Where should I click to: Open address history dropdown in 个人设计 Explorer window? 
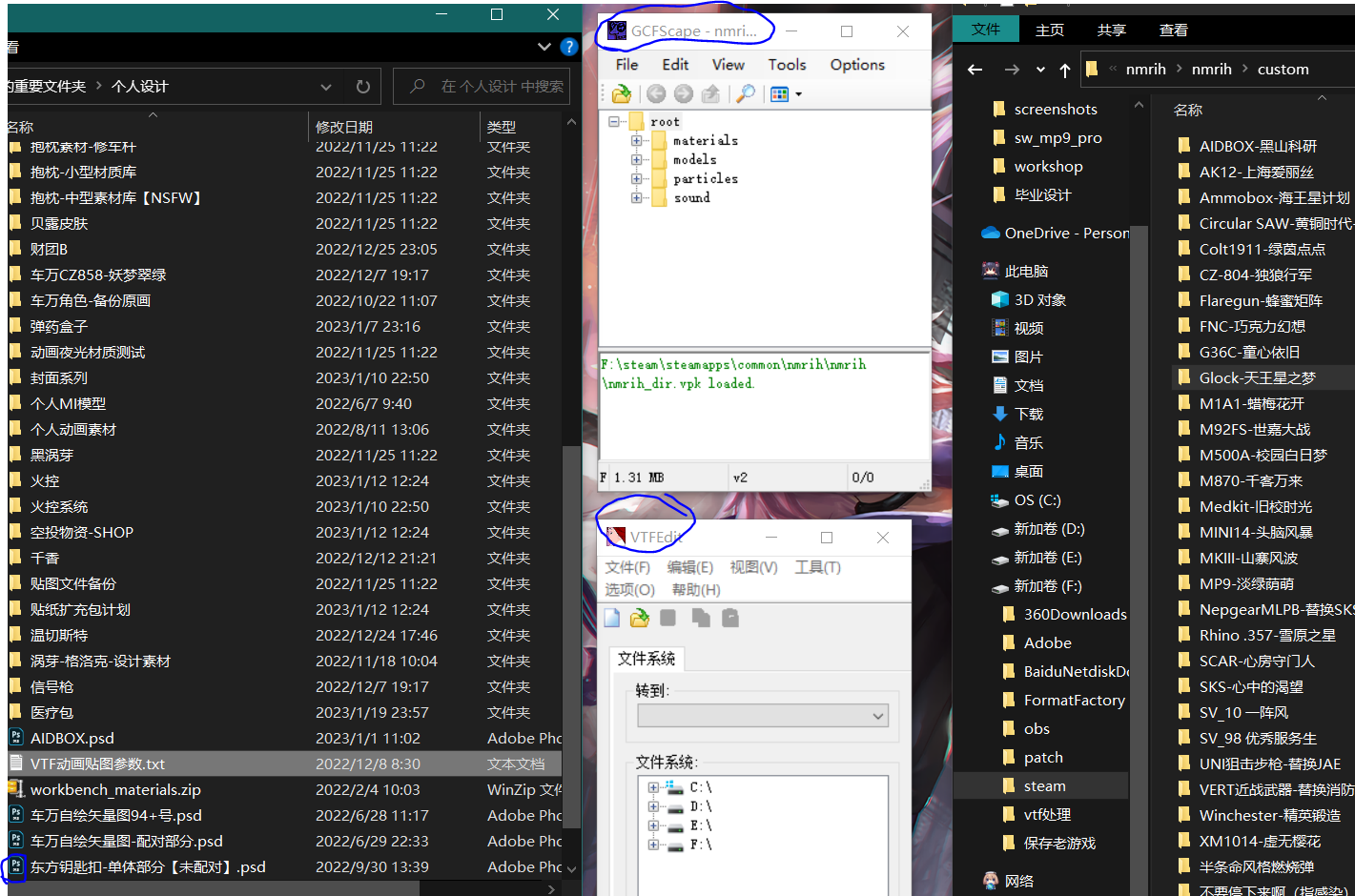(x=326, y=86)
